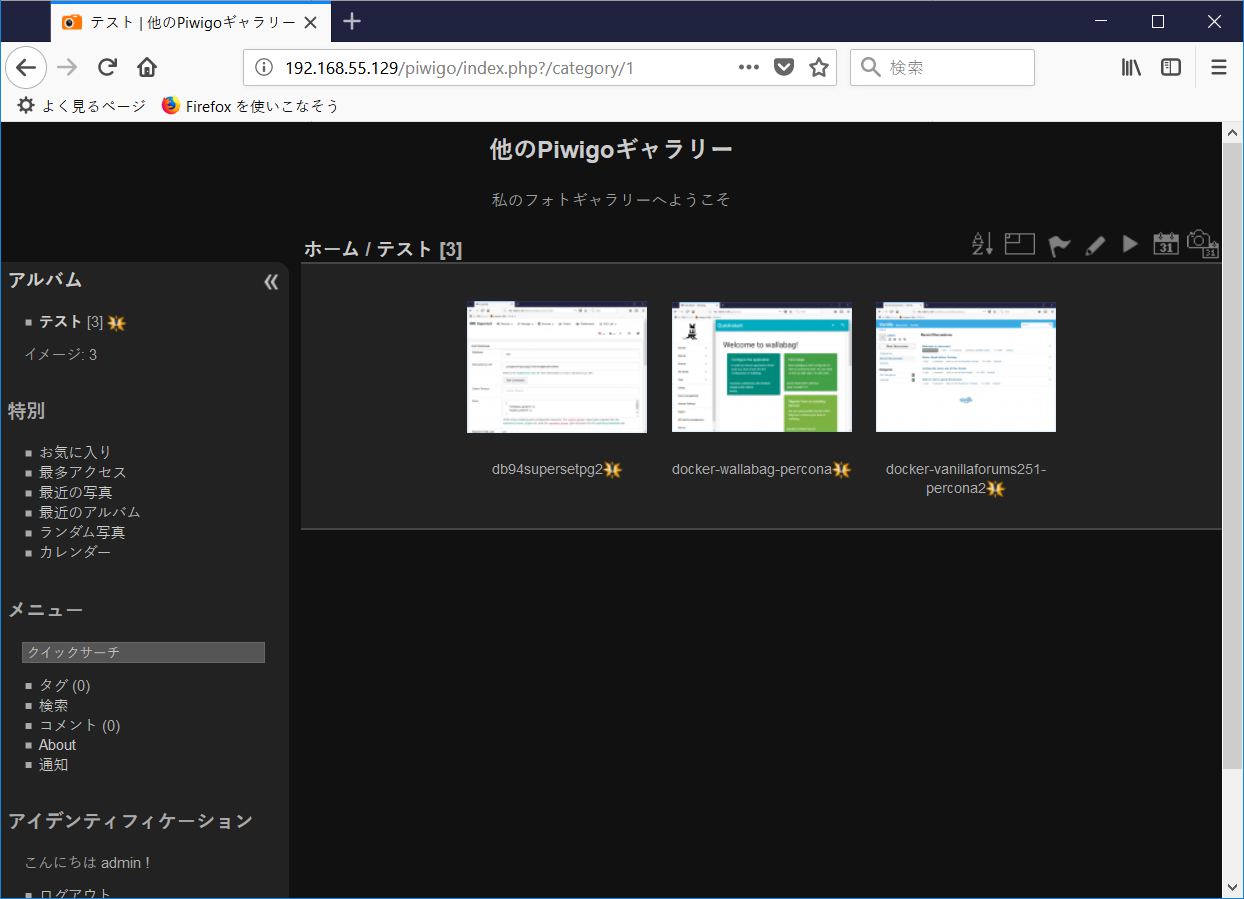Open the photo sizes icon
The height and width of the screenshot is (899, 1244).
pos(1019,243)
